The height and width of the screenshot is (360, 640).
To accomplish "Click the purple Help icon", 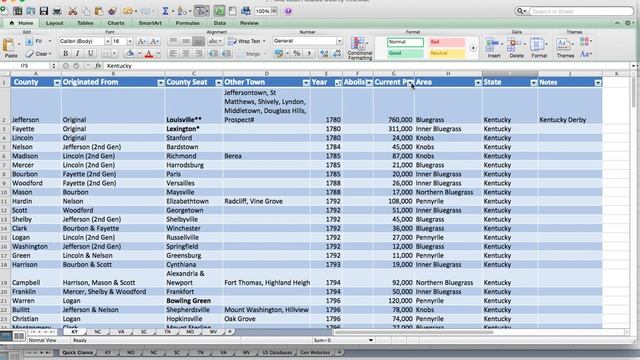I will click(x=288, y=11).
